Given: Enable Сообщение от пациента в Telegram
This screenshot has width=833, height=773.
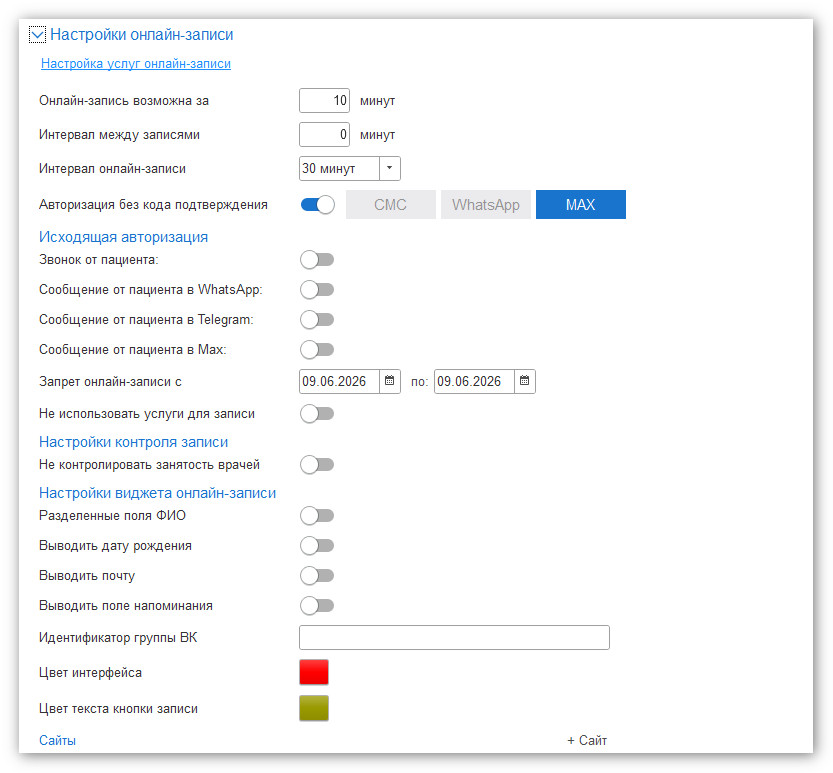Looking at the screenshot, I should [x=317, y=320].
